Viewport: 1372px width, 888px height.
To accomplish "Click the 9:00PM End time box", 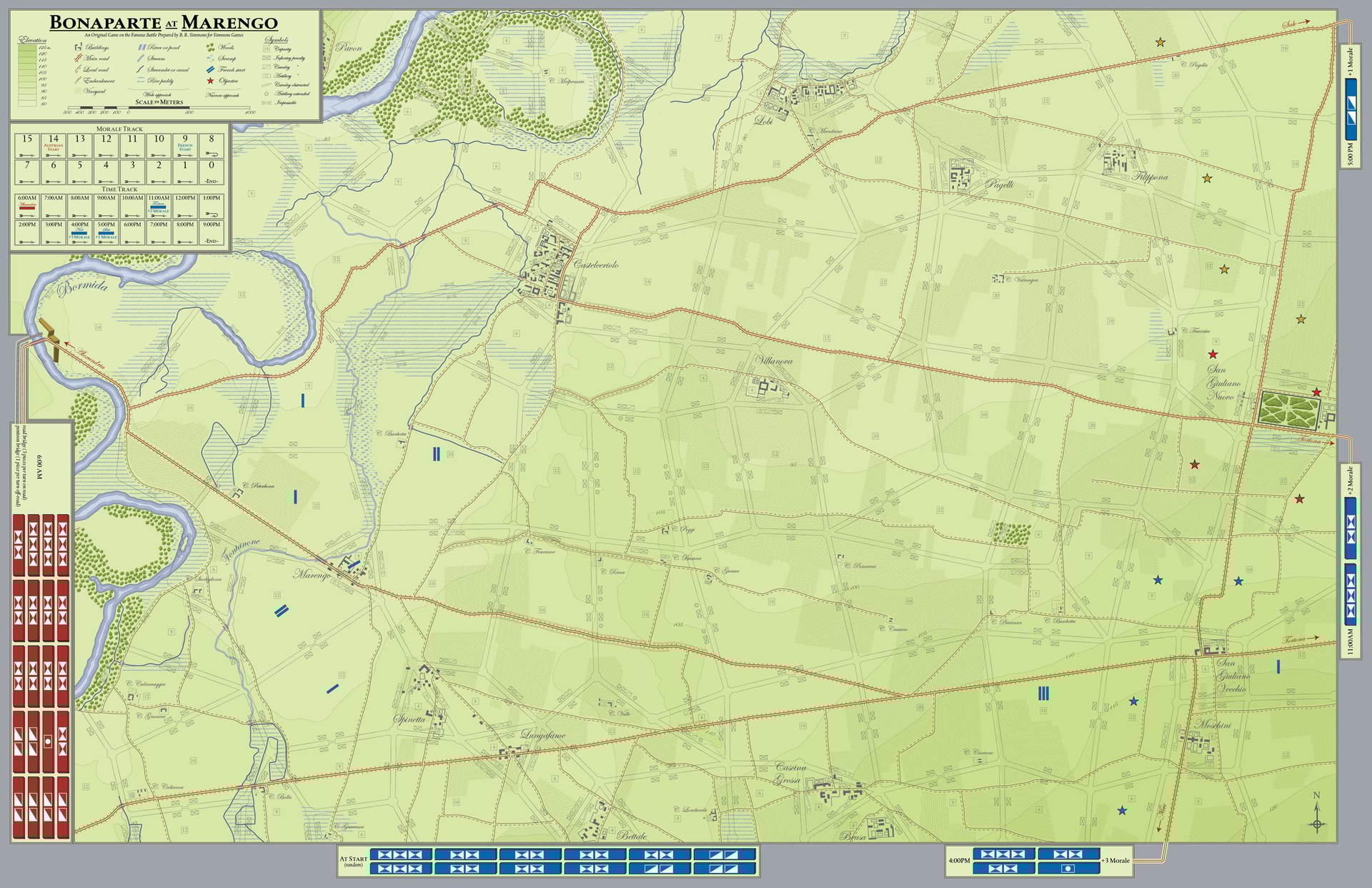I will click(x=211, y=233).
